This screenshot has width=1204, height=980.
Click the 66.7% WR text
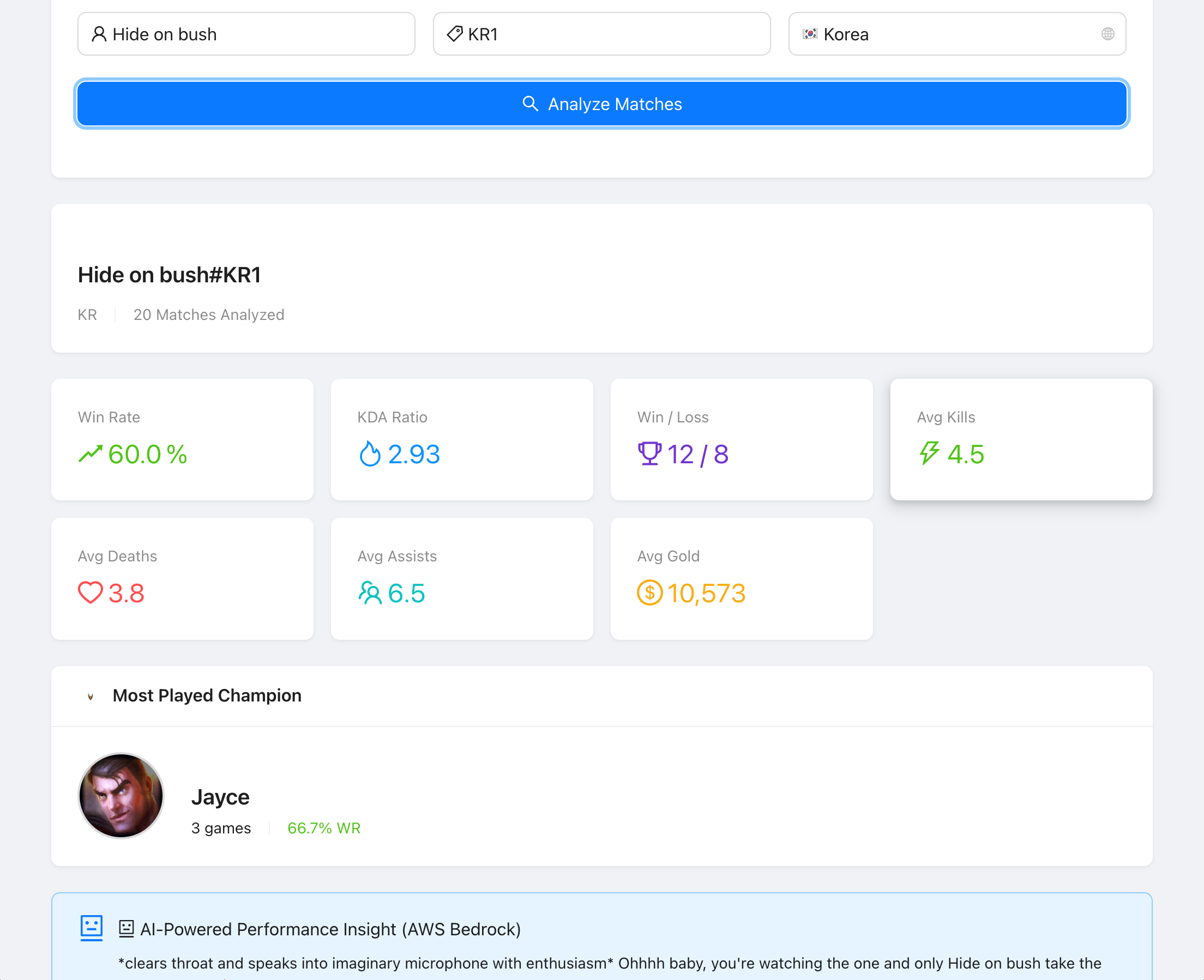point(323,828)
